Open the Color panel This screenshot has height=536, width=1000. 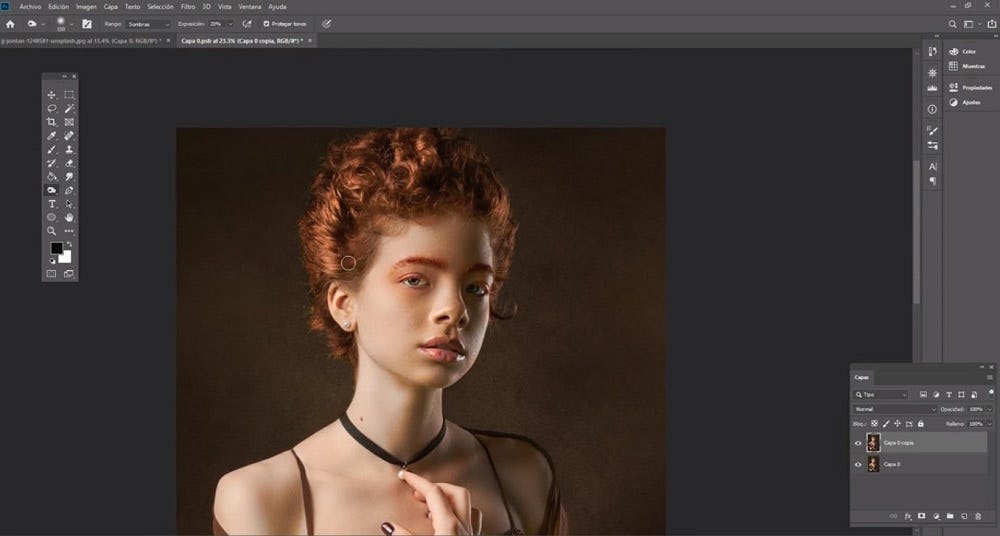tap(963, 52)
